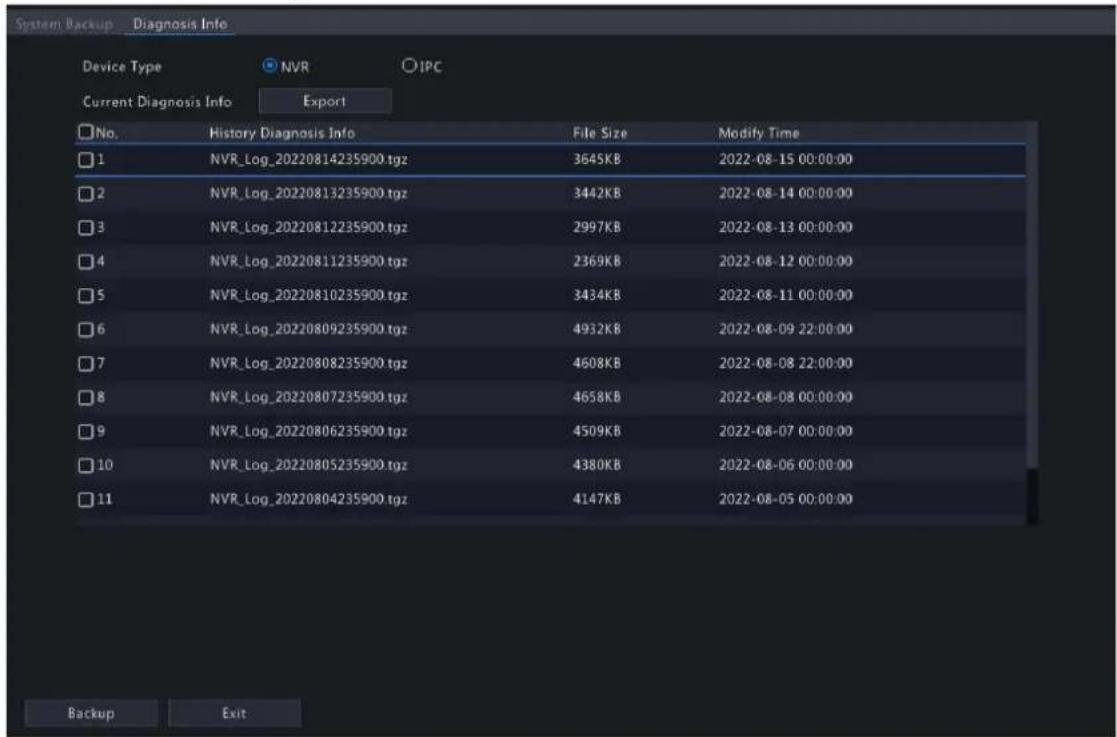The height and width of the screenshot is (737, 1117).
Task: Check the box for row 2
Action: [85, 194]
